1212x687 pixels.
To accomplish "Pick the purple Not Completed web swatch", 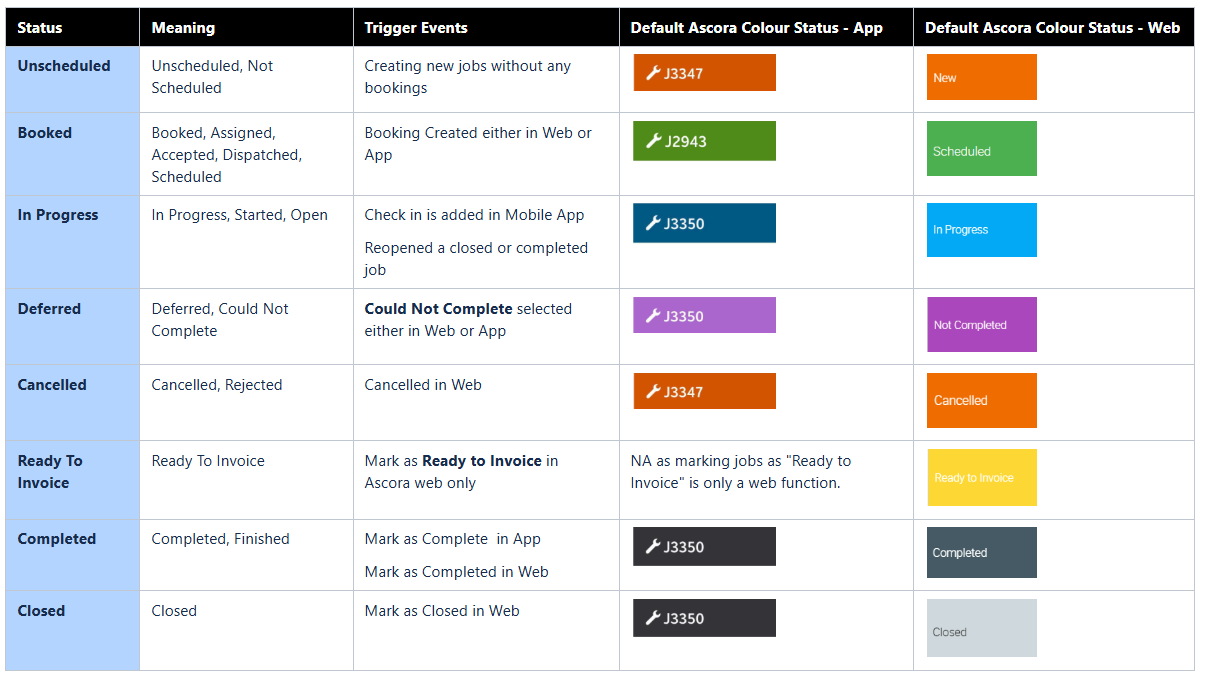I will tap(981, 324).
